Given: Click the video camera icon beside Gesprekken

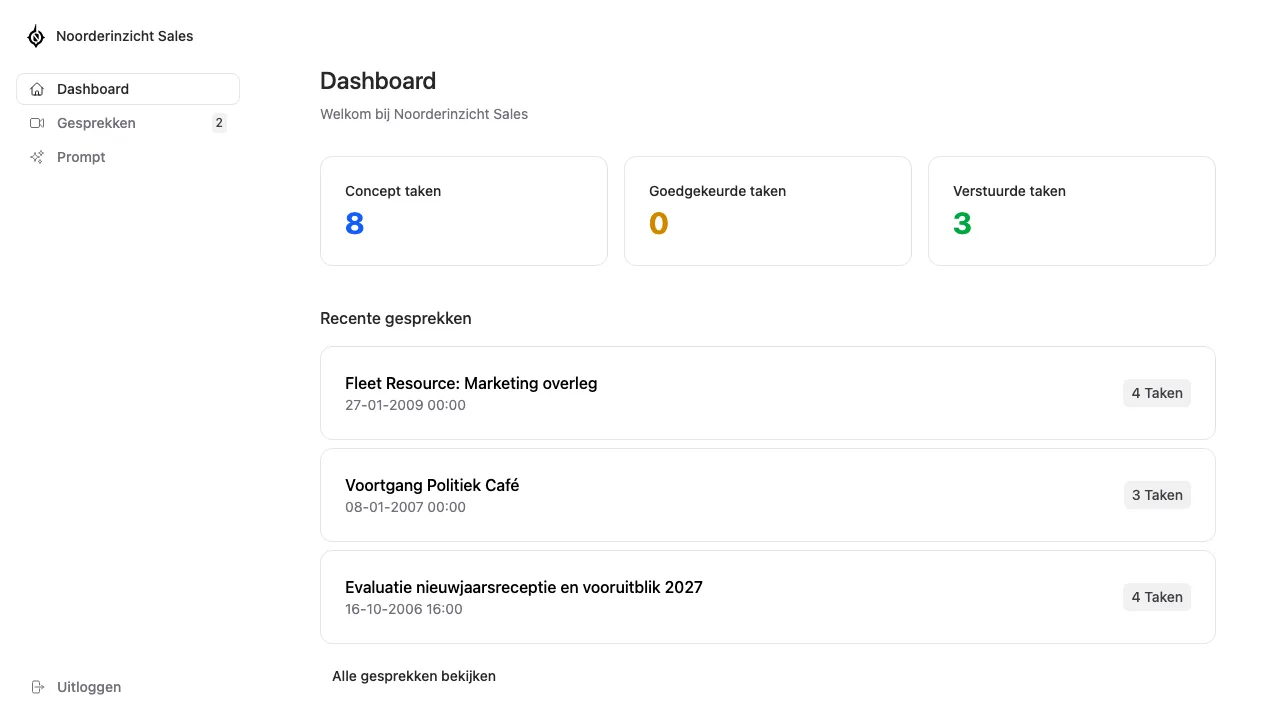Looking at the screenshot, I should coord(37,123).
